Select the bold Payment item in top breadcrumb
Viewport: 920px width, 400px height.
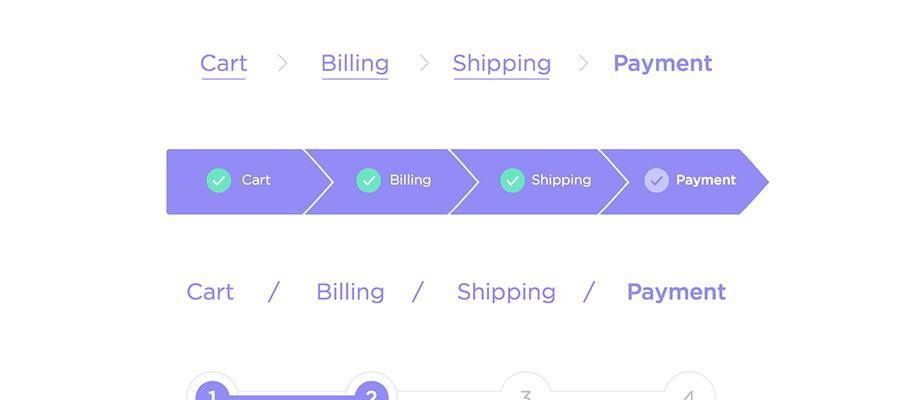(662, 65)
